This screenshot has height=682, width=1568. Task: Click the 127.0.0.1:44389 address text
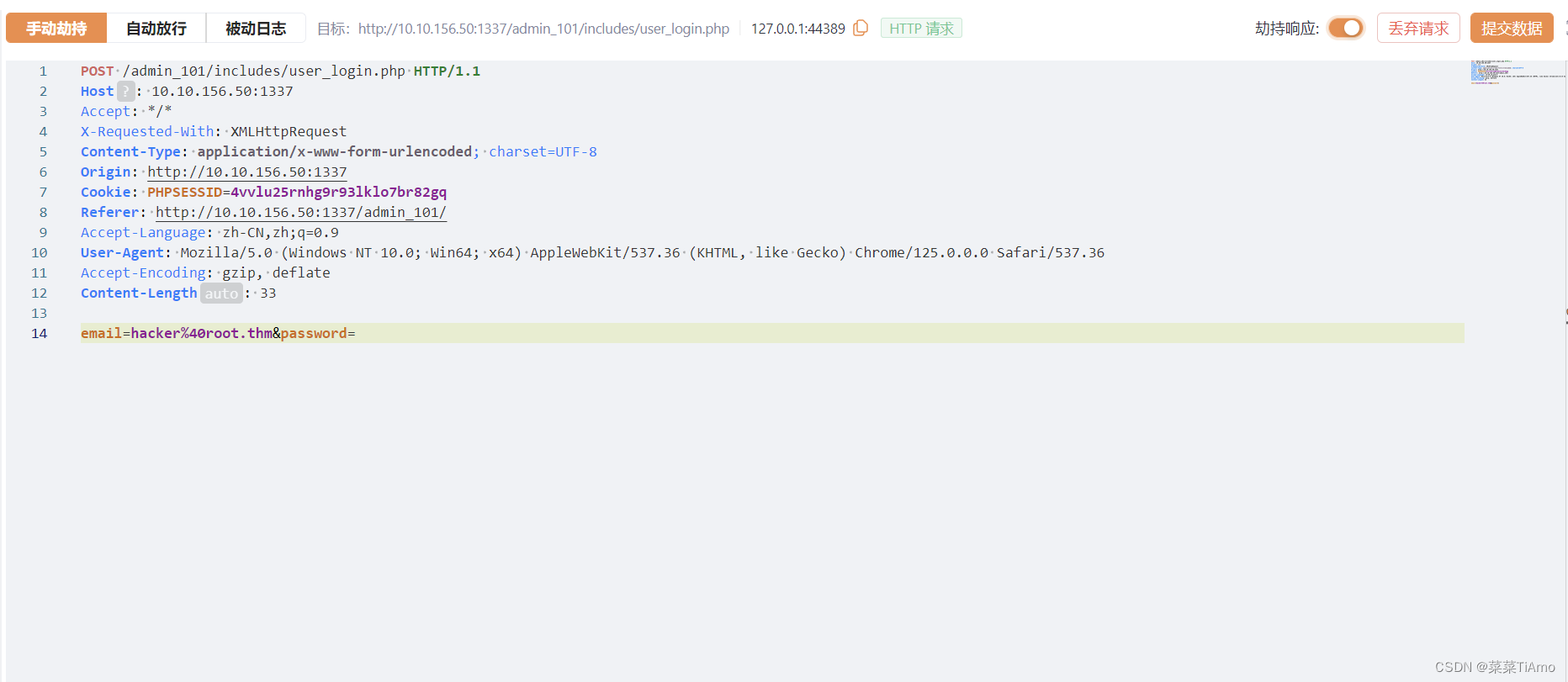pos(798,29)
